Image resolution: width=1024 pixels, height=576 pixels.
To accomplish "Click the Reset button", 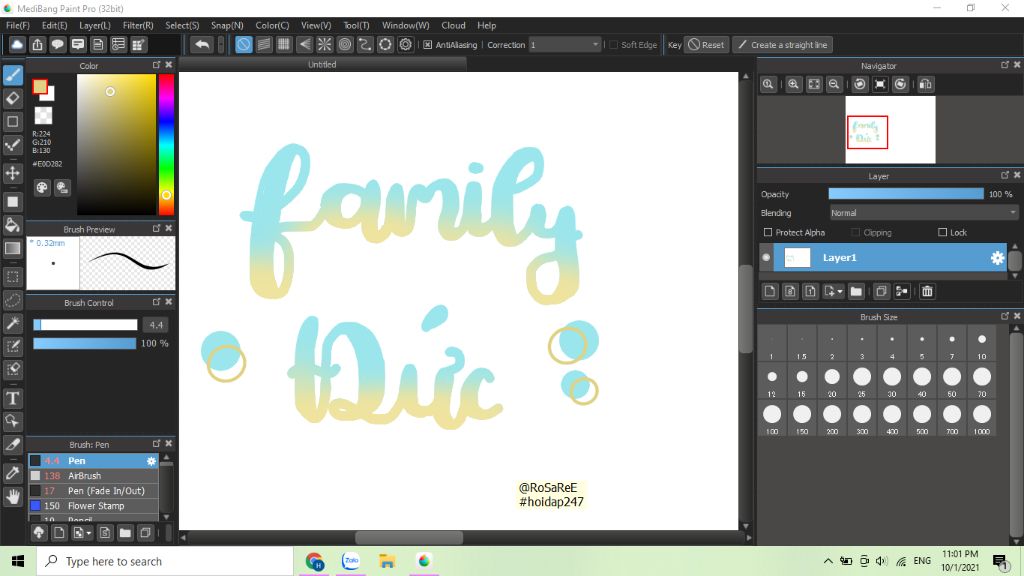I will pos(706,45).
